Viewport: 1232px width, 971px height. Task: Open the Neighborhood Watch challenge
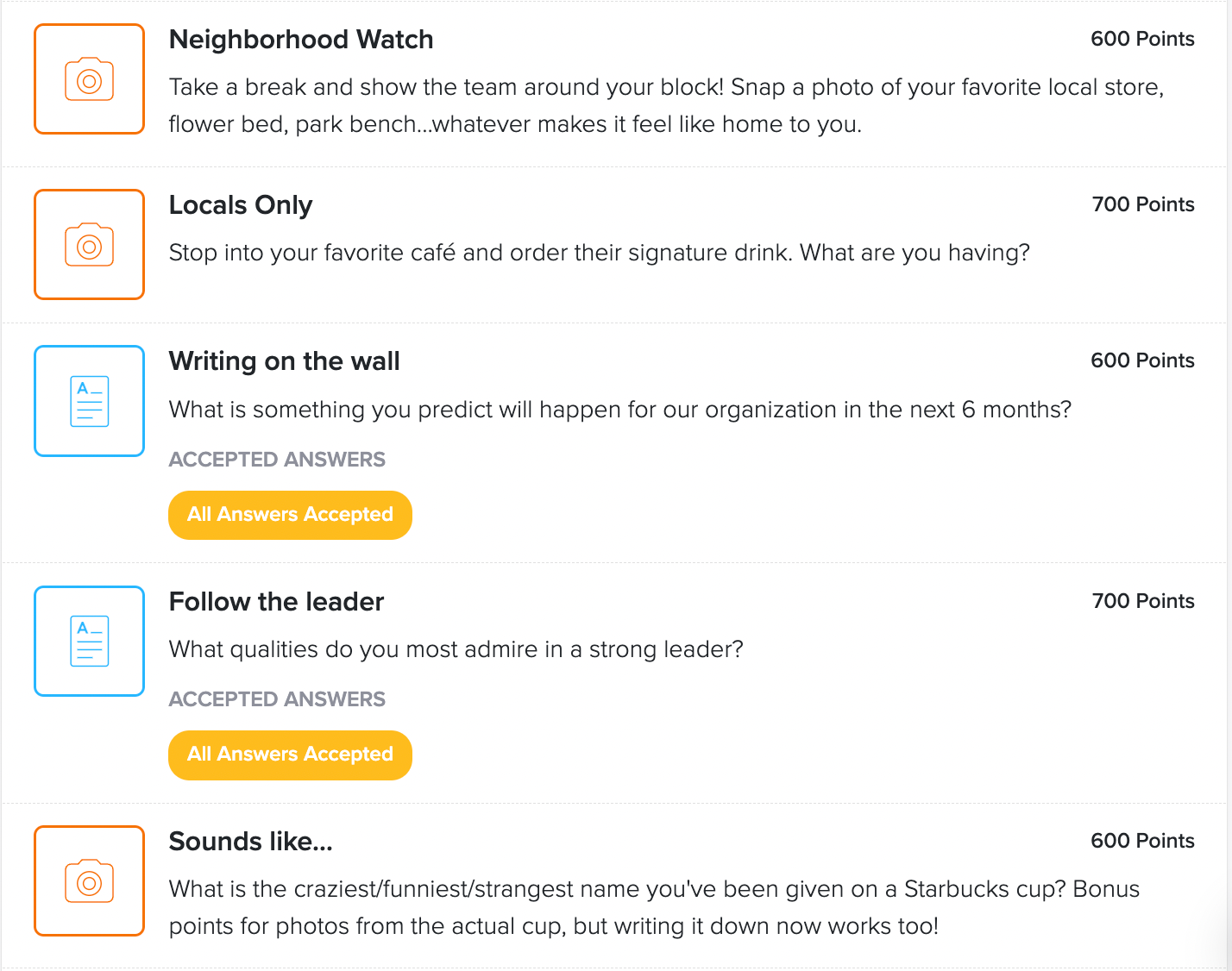pos(301,40)
